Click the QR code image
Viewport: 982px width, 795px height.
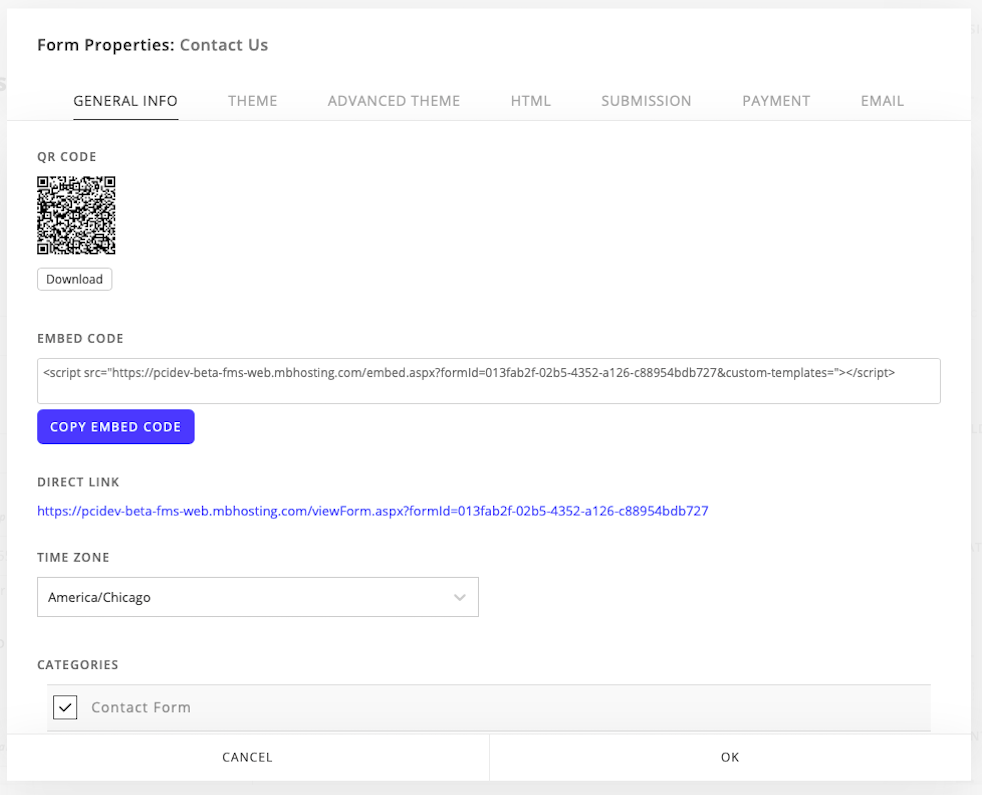point(76,215)
